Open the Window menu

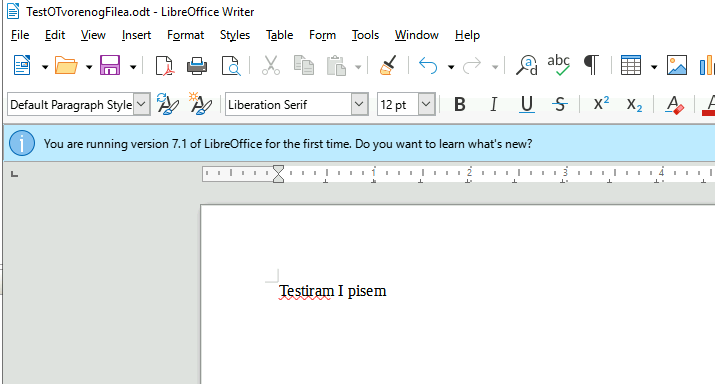417,35
